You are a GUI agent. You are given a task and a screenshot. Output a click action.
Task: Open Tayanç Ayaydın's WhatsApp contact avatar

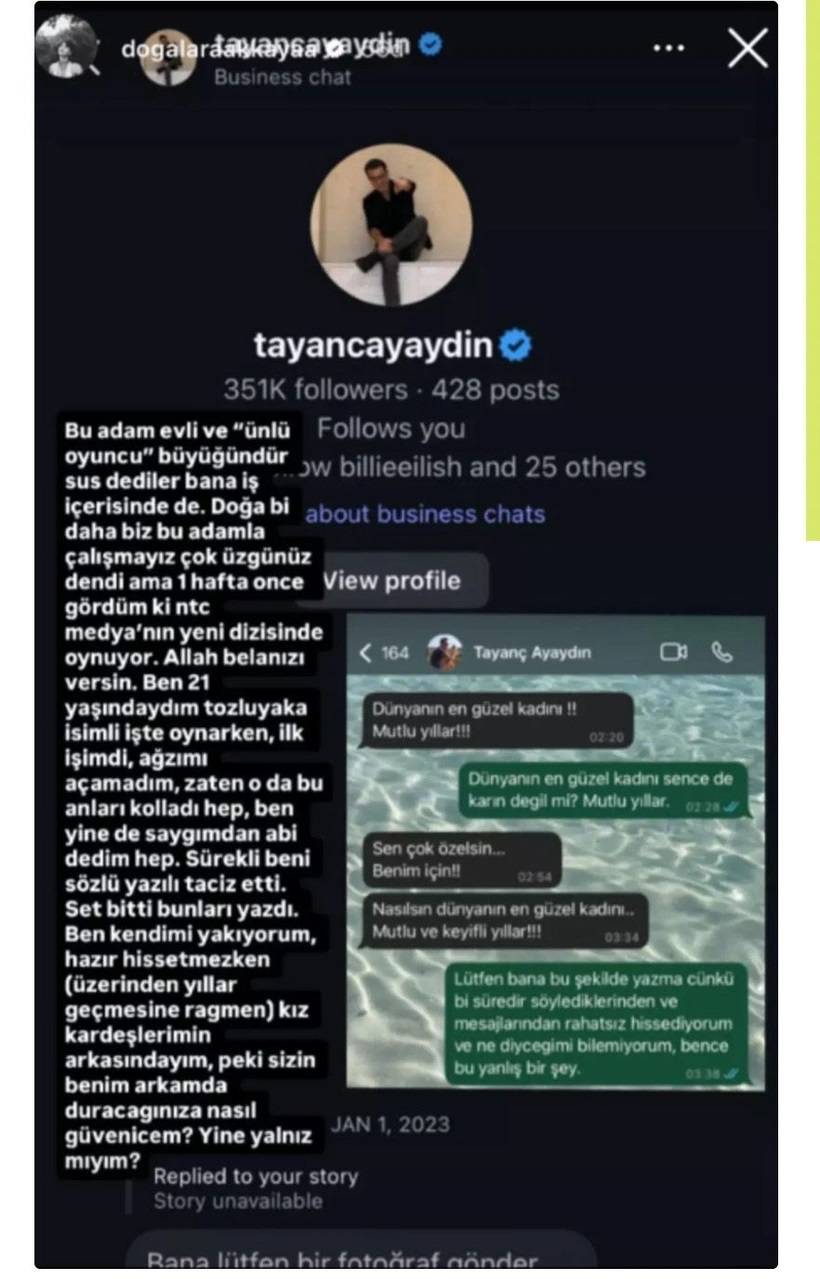pyautogui.click(x=444, y=652)
